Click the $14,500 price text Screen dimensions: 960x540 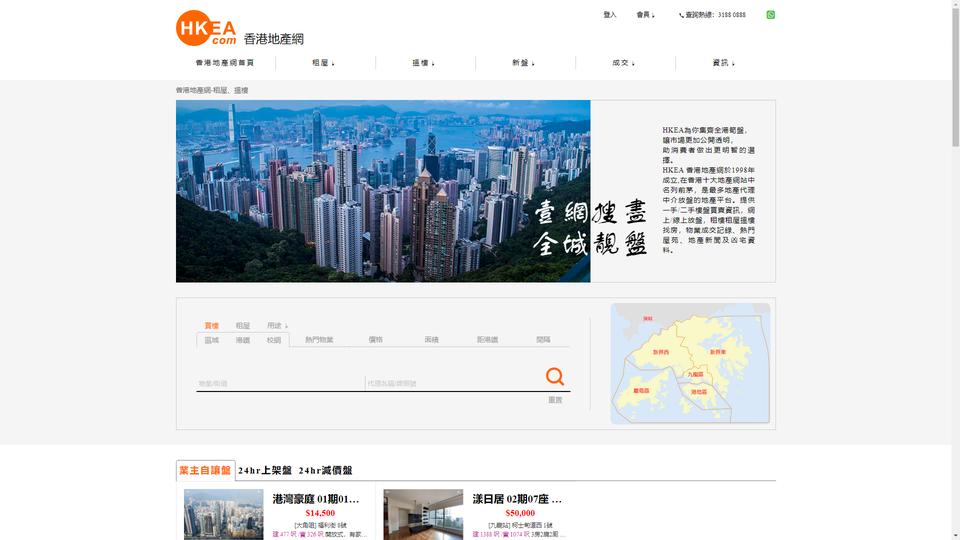point(320,513)
